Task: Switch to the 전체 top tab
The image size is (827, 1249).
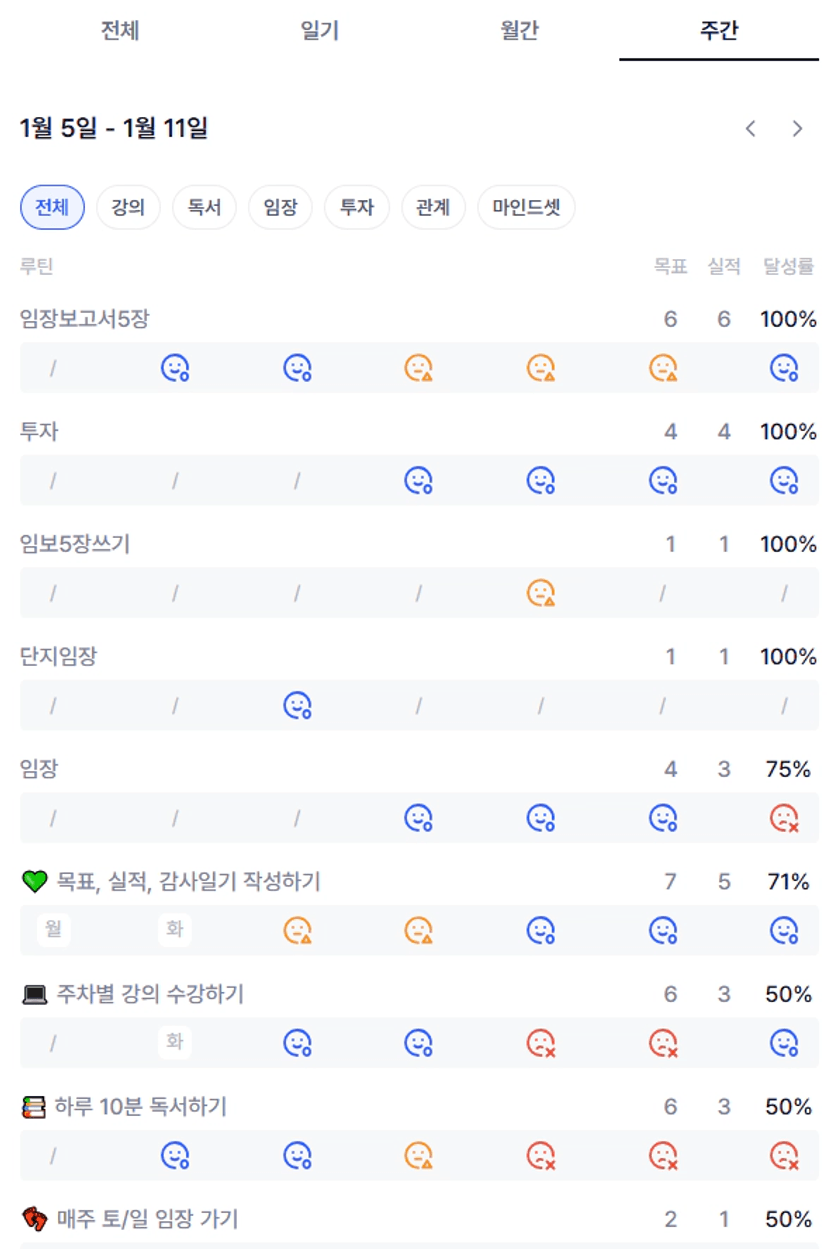Action: 120,30
